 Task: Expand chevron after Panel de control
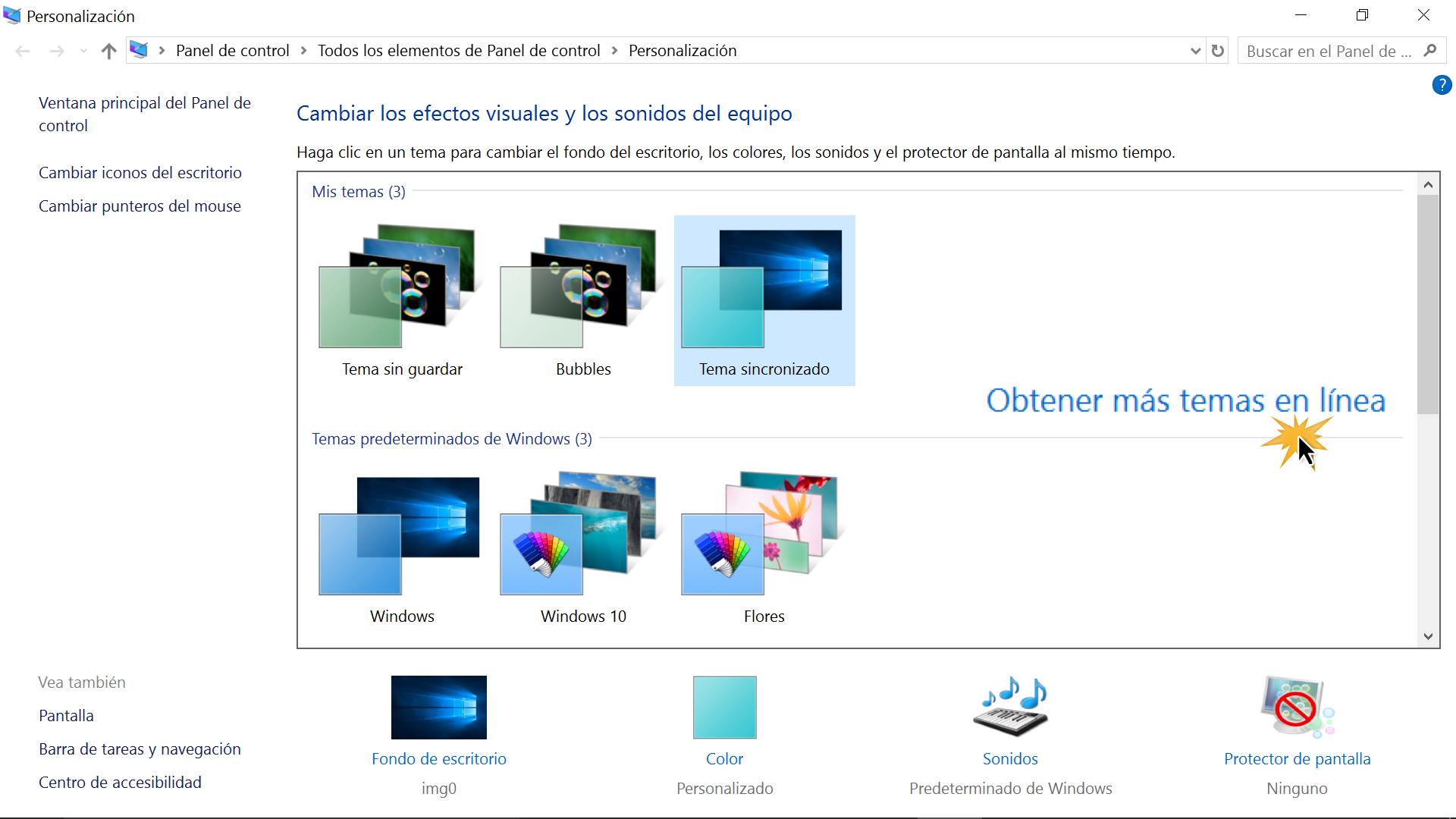click(x=303, y=51)
